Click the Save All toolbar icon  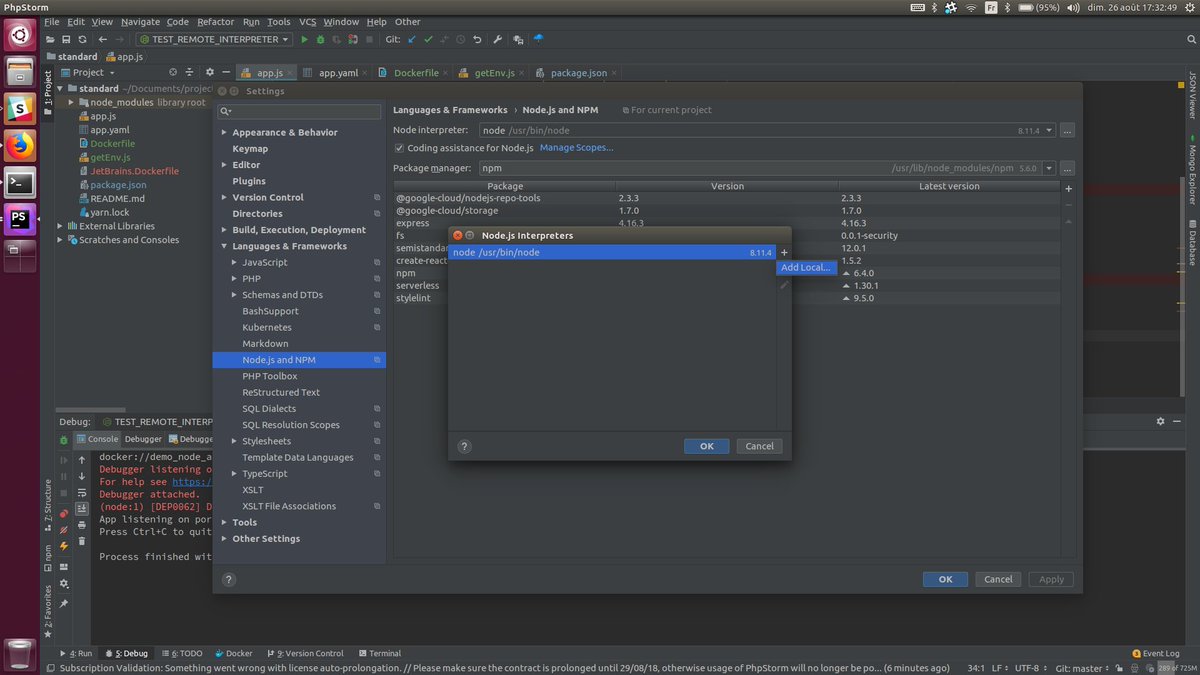tap(67, 39)
